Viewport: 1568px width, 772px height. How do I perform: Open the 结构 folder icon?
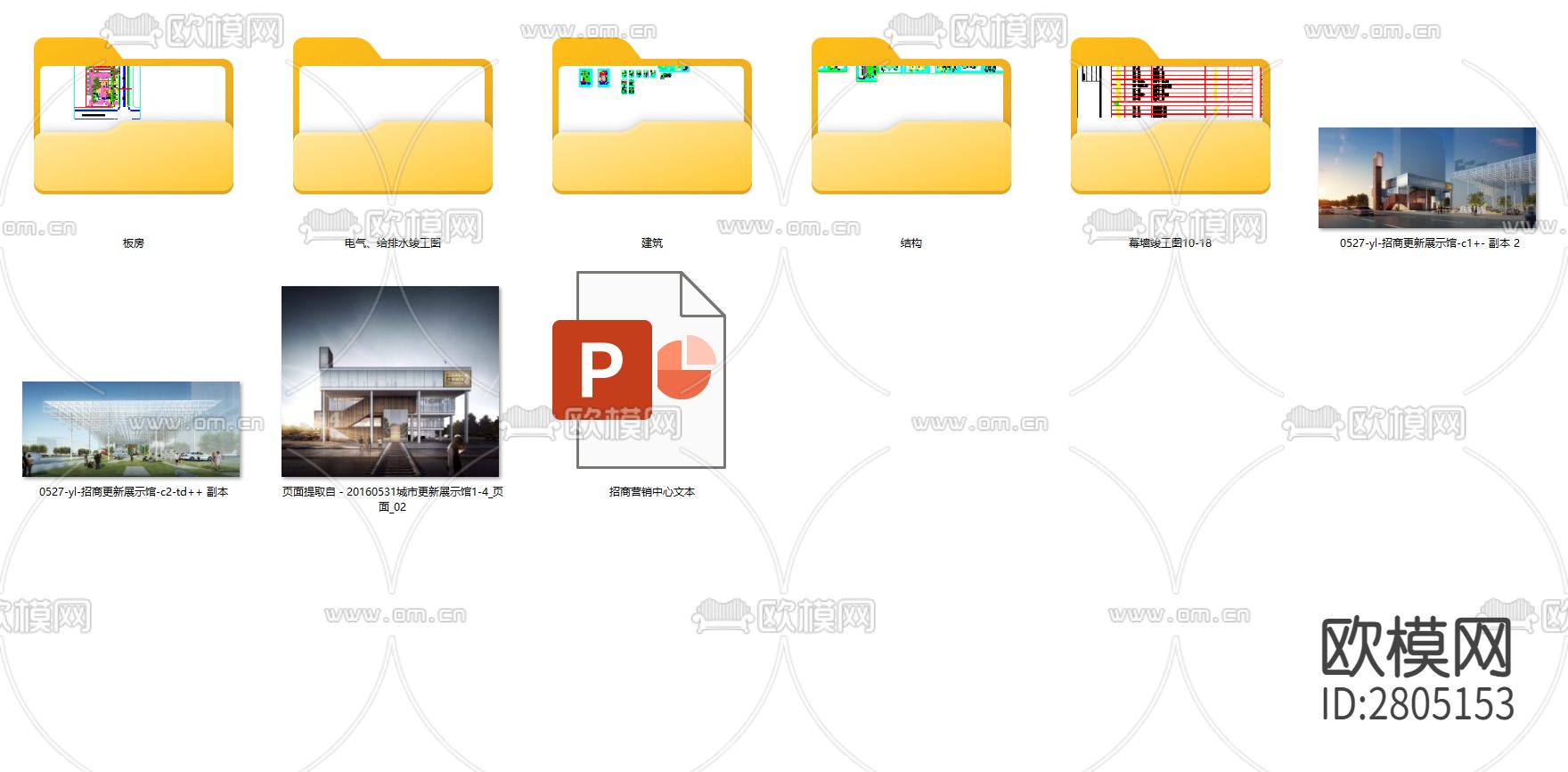[x=911, y=116]
